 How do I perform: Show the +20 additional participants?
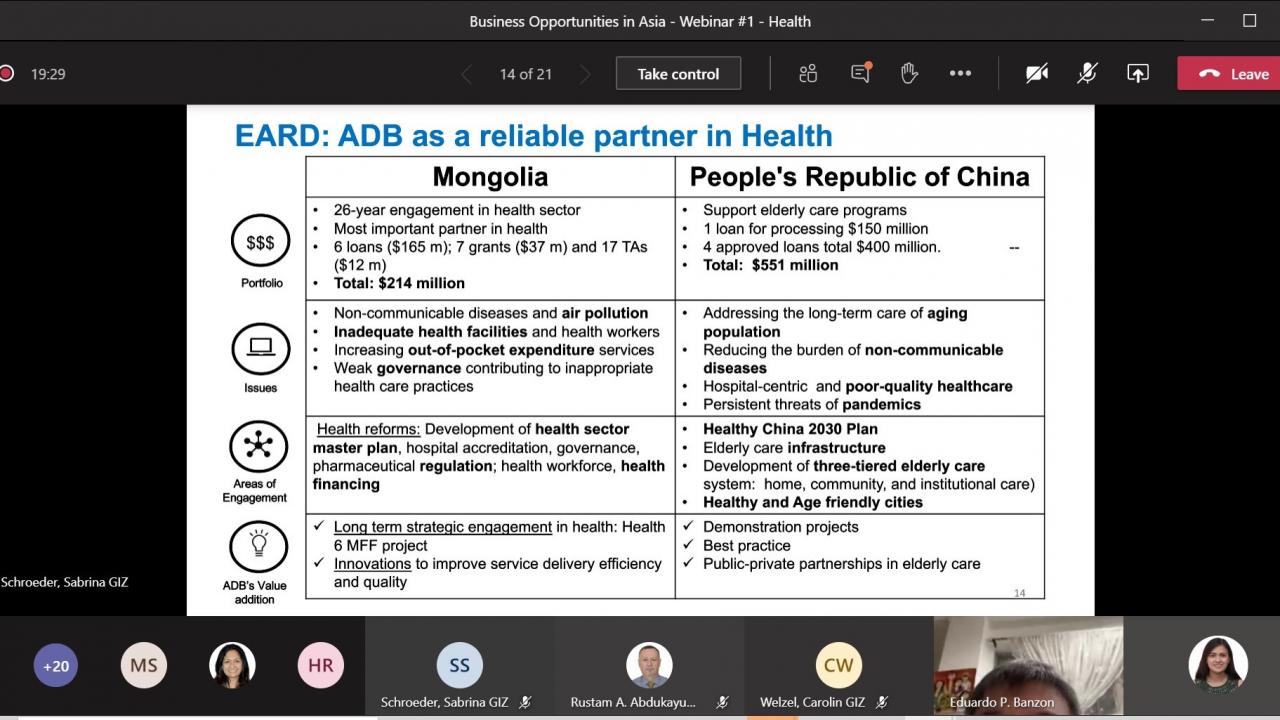pos(56,665)
